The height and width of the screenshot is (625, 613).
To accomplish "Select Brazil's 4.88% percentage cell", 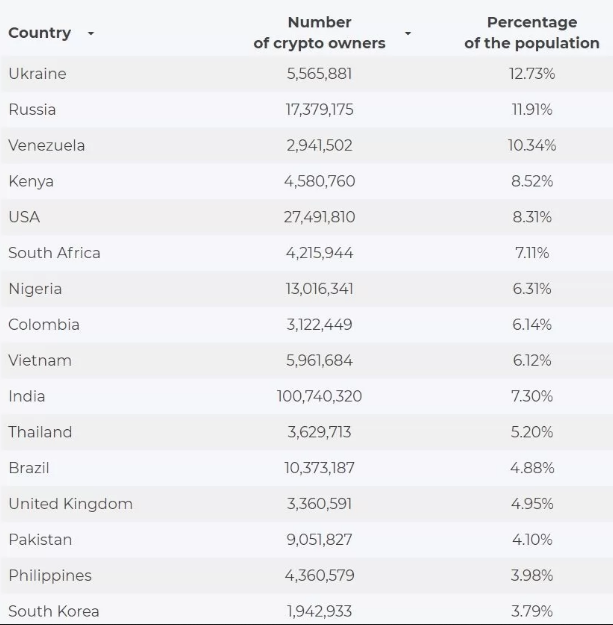I will [x=531, y=468].
